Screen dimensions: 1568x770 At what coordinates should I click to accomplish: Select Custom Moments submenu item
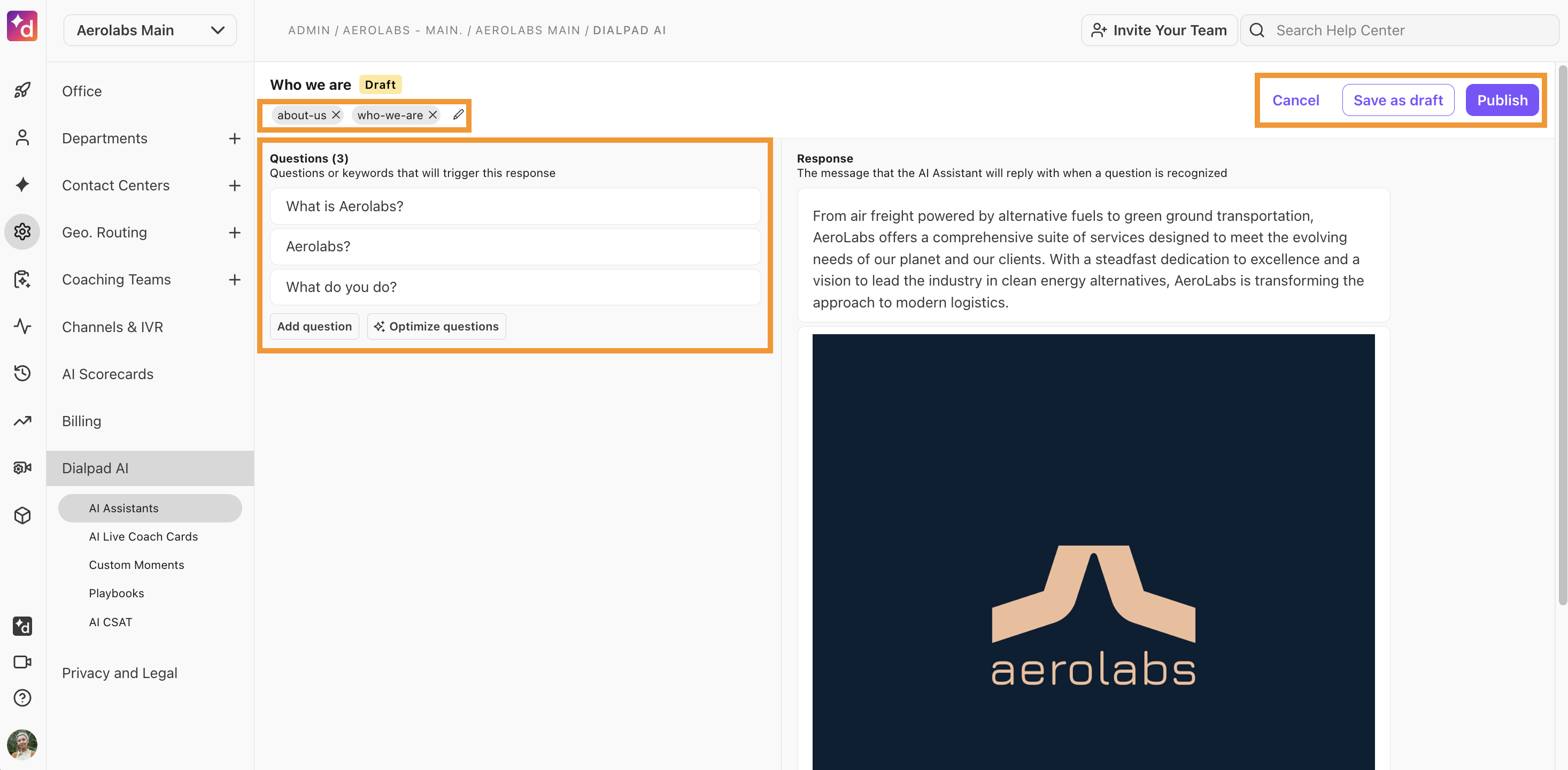point(136,565)
